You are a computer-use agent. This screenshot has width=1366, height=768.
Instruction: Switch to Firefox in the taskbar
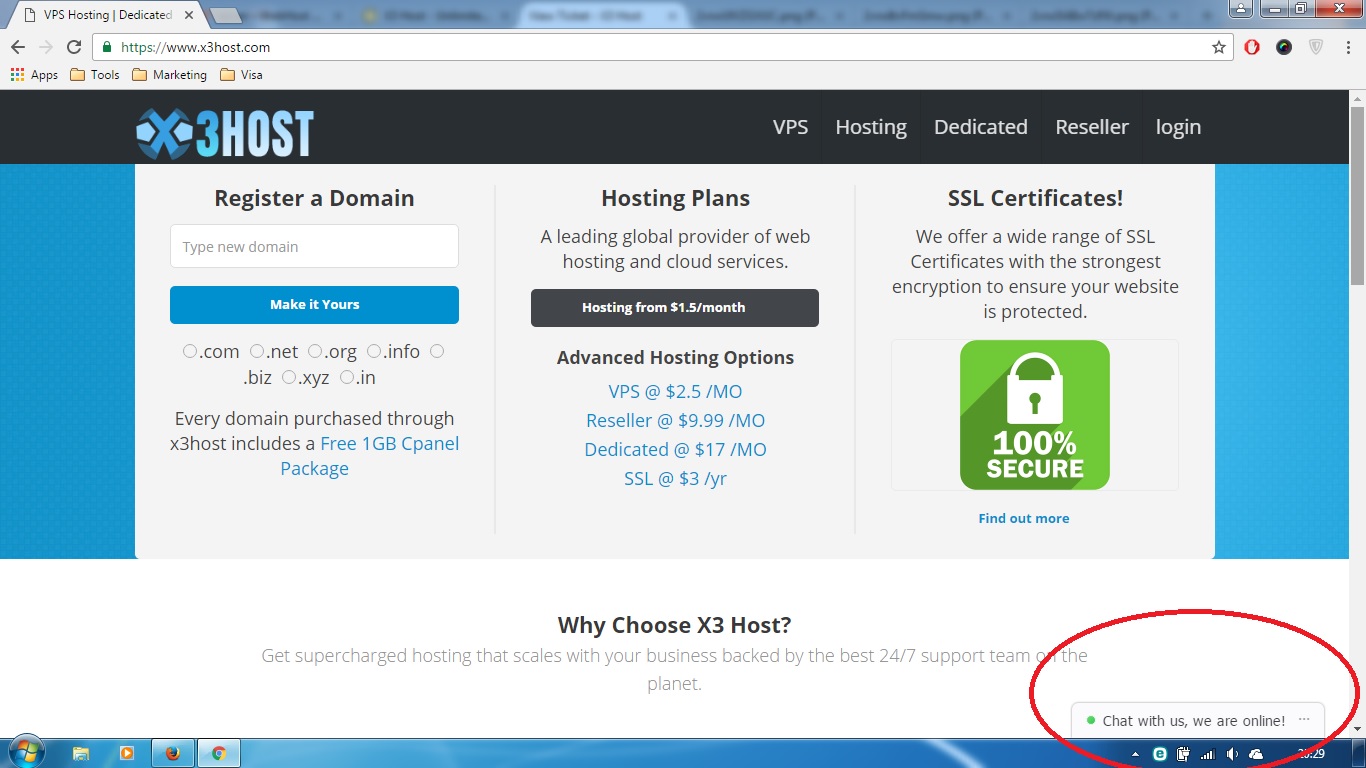172,754
